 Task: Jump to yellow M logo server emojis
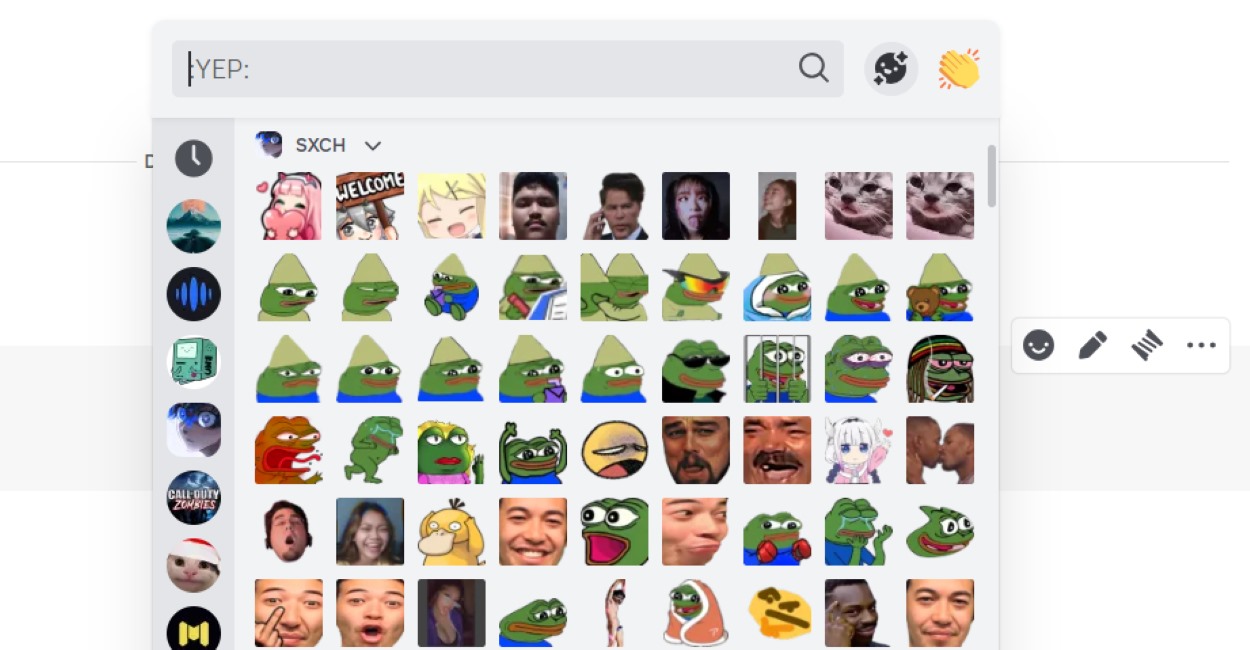(194, 630)
